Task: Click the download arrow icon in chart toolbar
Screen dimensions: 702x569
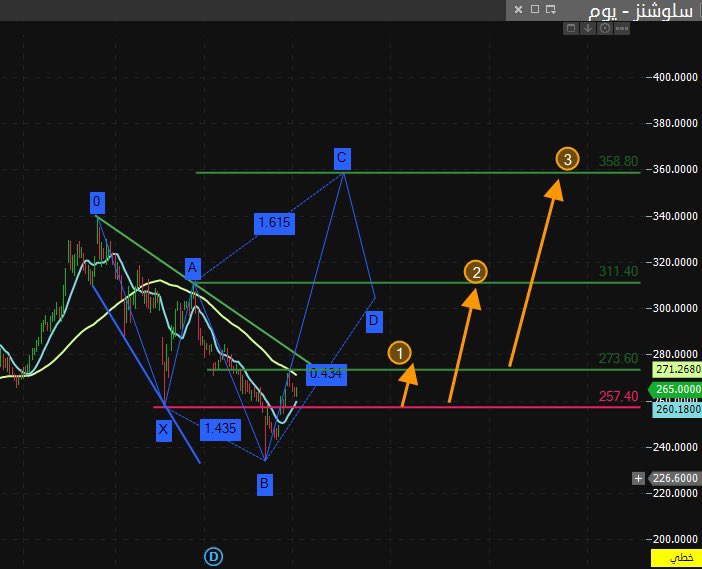Action: point(588,29)
